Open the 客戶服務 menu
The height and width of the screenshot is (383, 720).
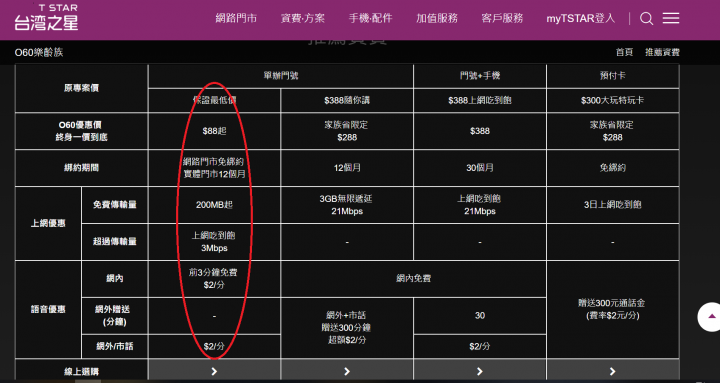pyautogui.click(x=502, y=18)
